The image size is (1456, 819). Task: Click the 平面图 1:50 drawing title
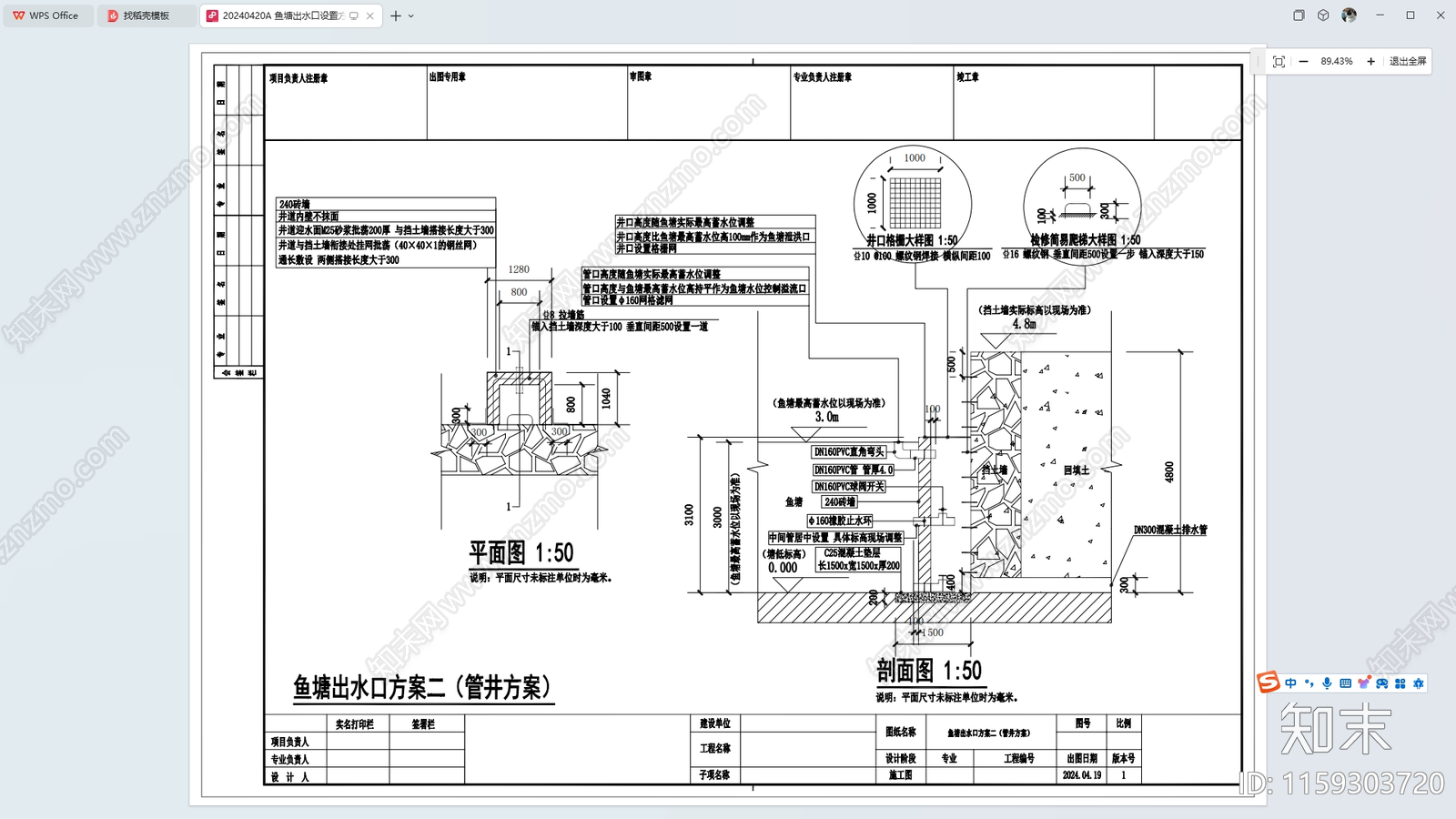521,553
